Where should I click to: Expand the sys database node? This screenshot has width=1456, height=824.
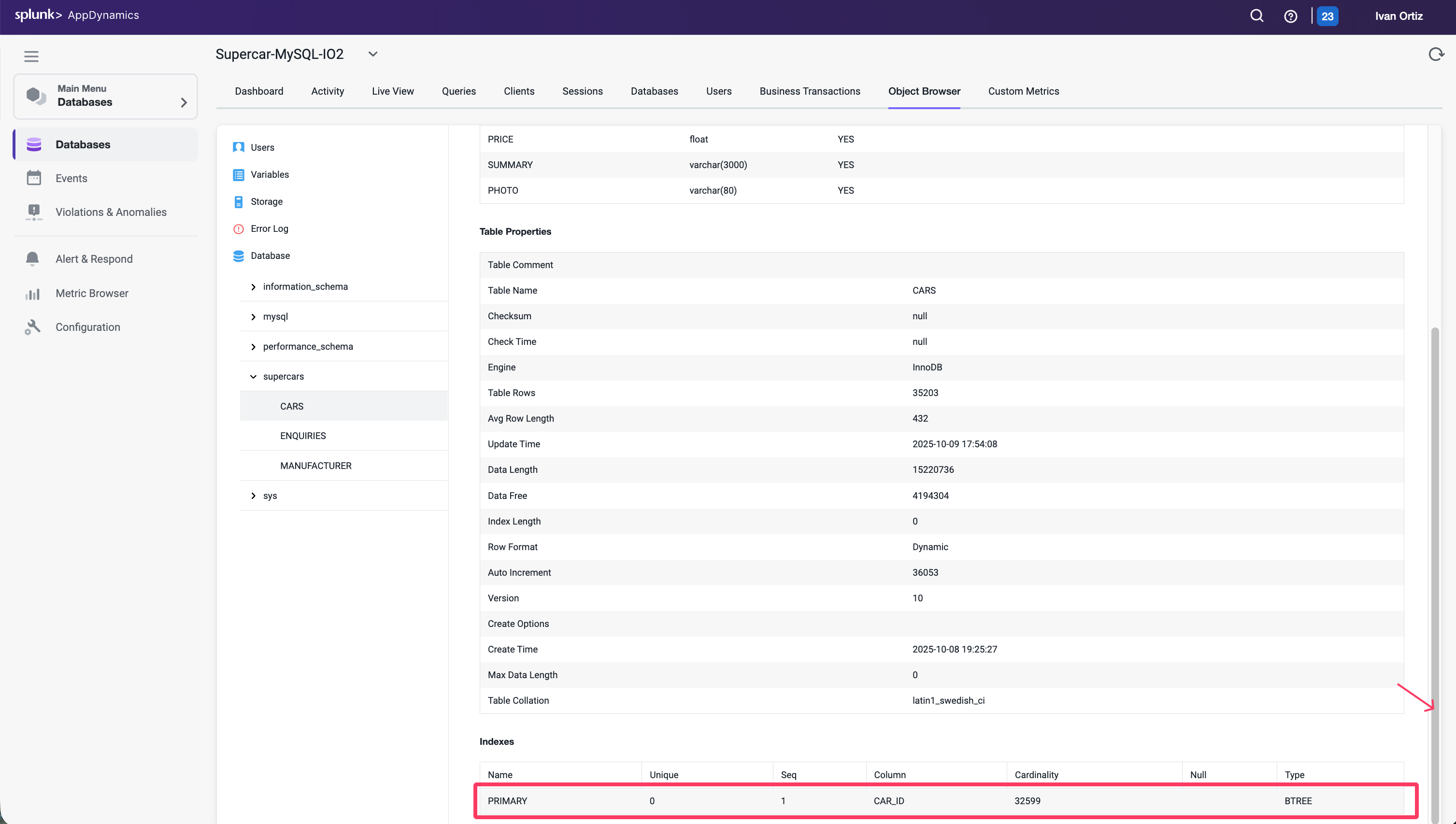[x=253, y=496]
